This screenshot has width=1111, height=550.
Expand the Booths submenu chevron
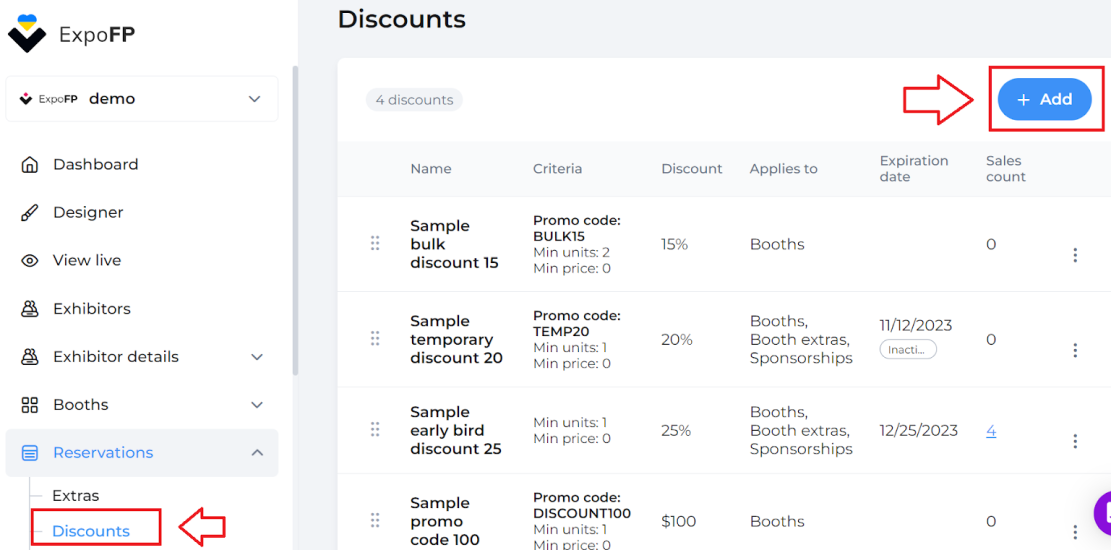point(257,405)
